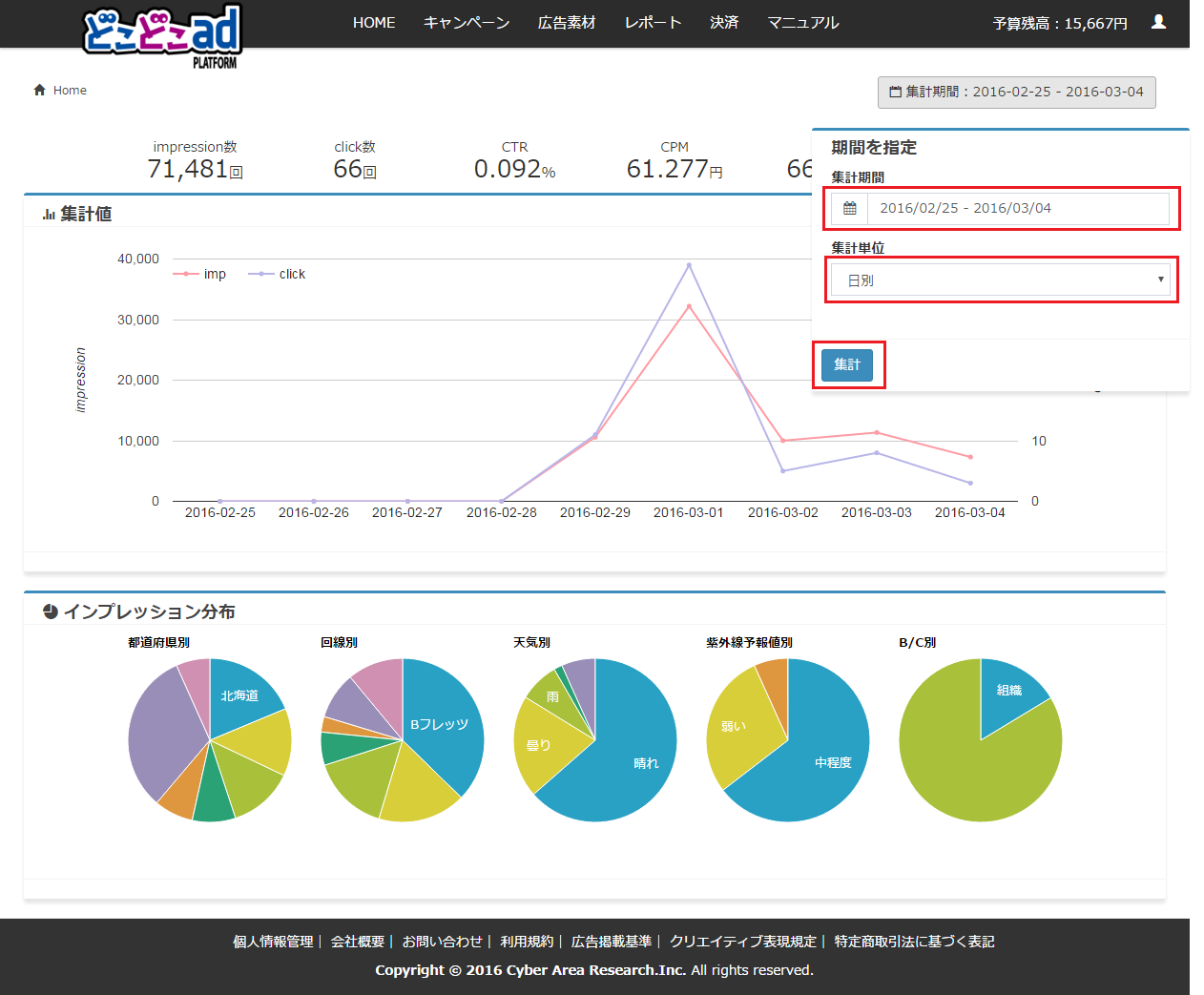Open the user account icon
Screen dimensions: 1204x995
coord(1158,22)
